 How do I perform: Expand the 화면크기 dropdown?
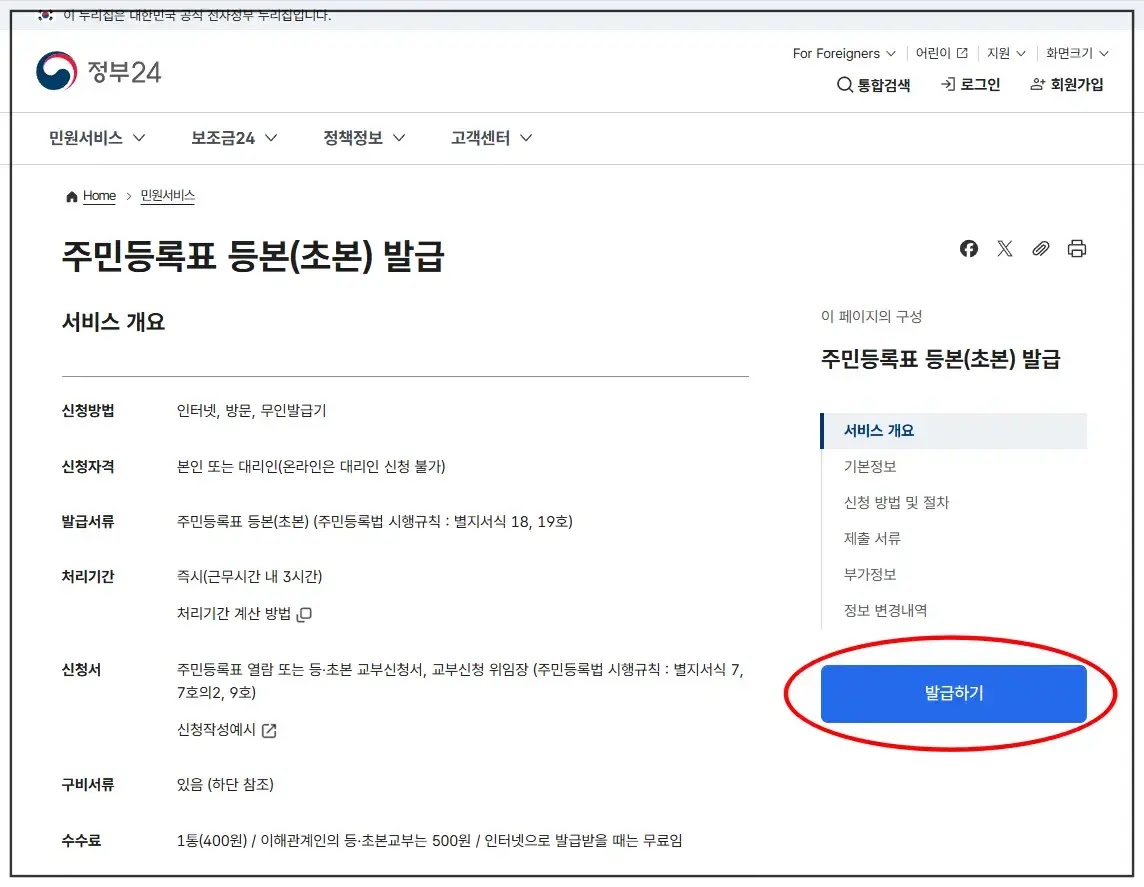pyautogui.click(x=1077, y=53)
